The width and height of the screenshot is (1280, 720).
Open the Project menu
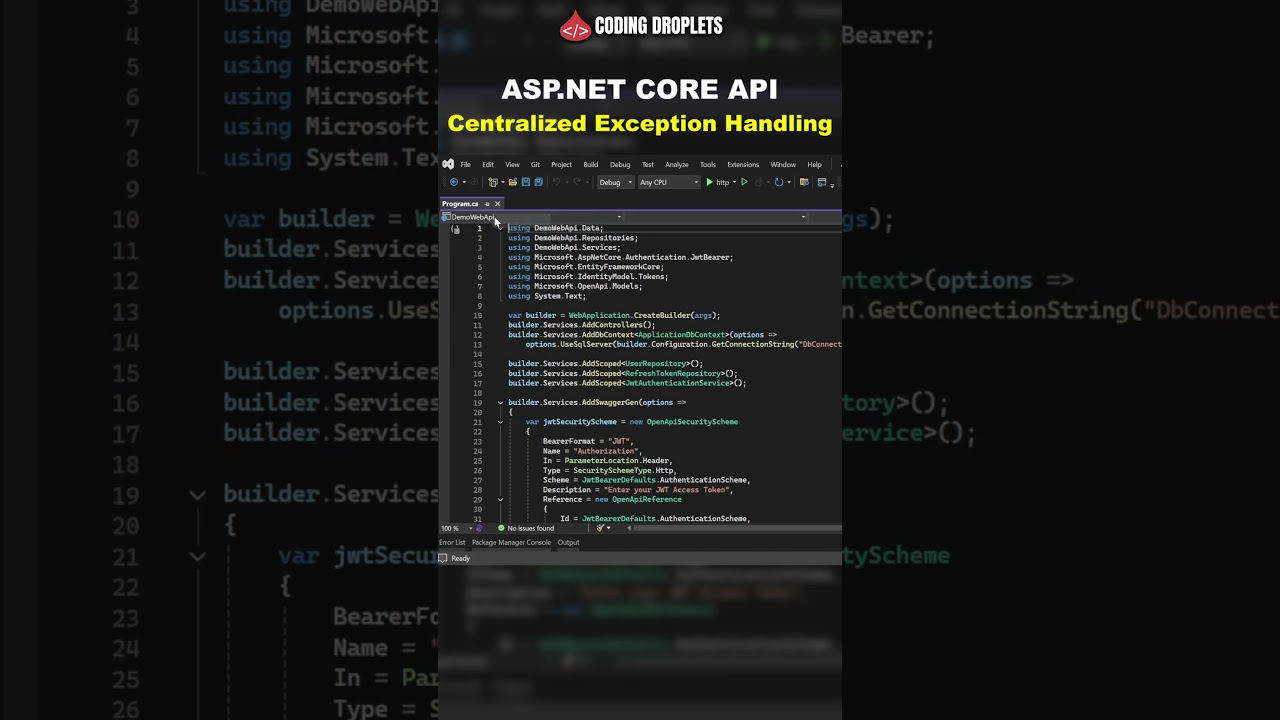561,165
